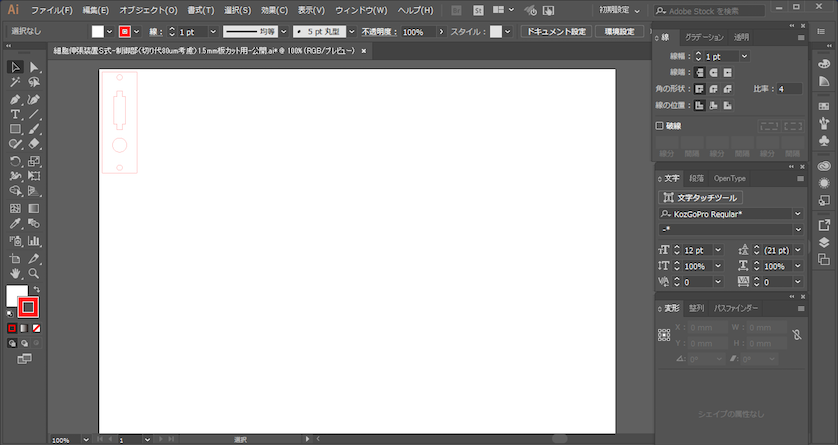Select the Rotate tool
The height and width of the screenshot is (445, 838).
(15, 161)
